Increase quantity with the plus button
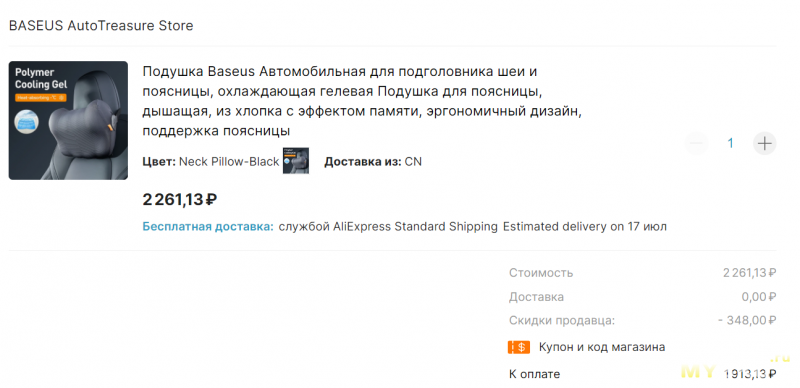The height and width of the screenshot is (388, 800). [765, 143]
